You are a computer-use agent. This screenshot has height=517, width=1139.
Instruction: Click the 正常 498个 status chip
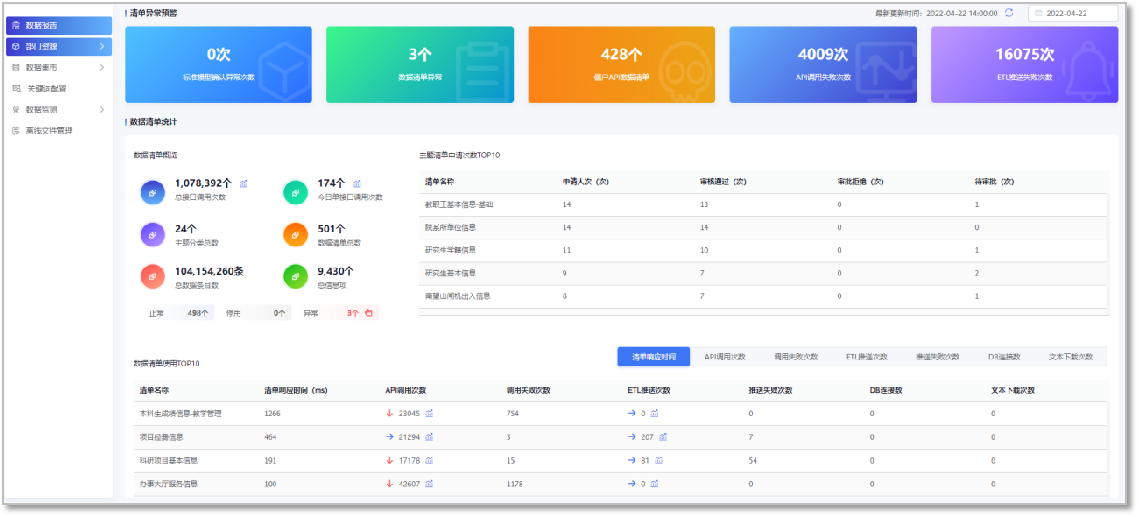coord(178,314)
